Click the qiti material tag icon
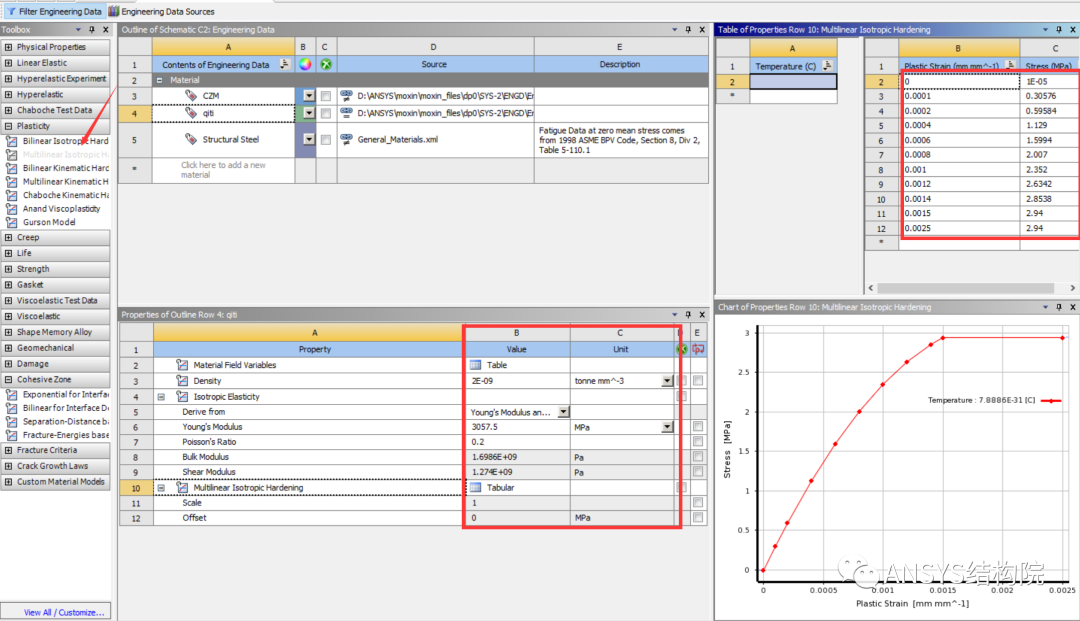Screen dimensions: 1080x621 (x=191, y=113)
